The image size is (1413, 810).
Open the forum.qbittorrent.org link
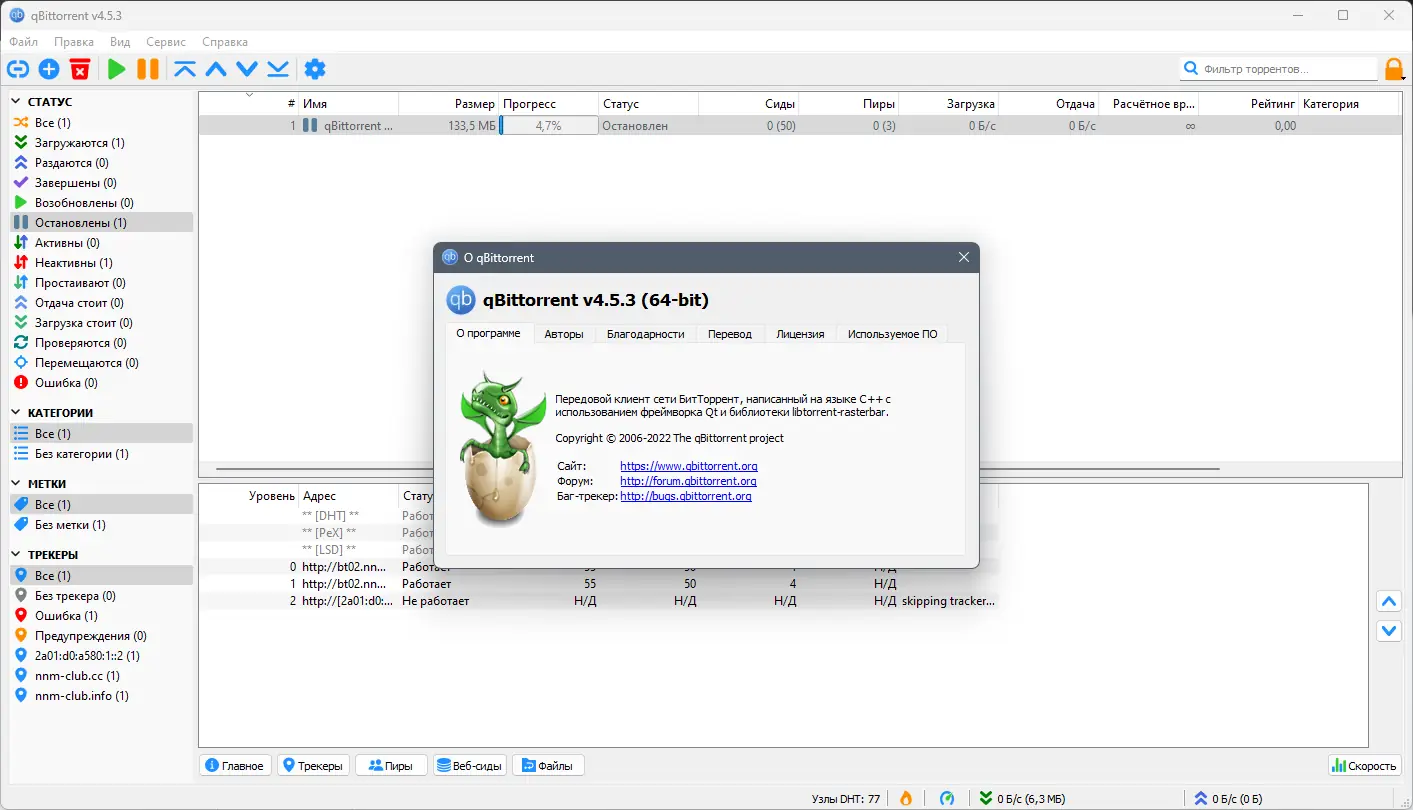pyautogui.click(x=688, y=481)
